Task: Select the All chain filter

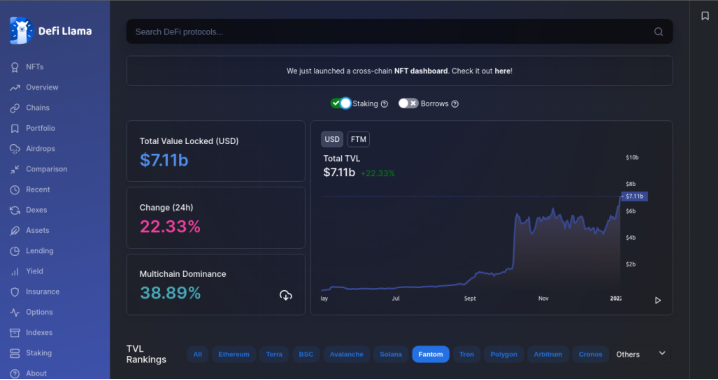Action: 197,354
